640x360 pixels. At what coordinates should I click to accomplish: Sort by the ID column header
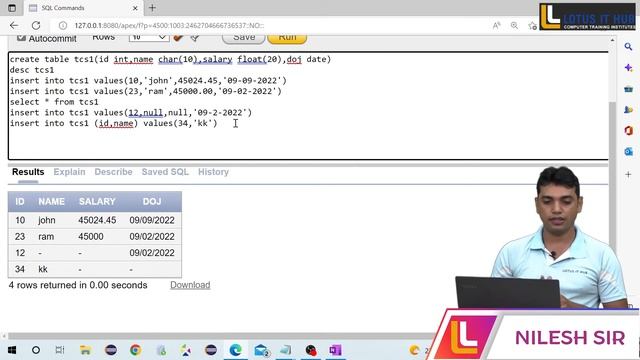20,201
